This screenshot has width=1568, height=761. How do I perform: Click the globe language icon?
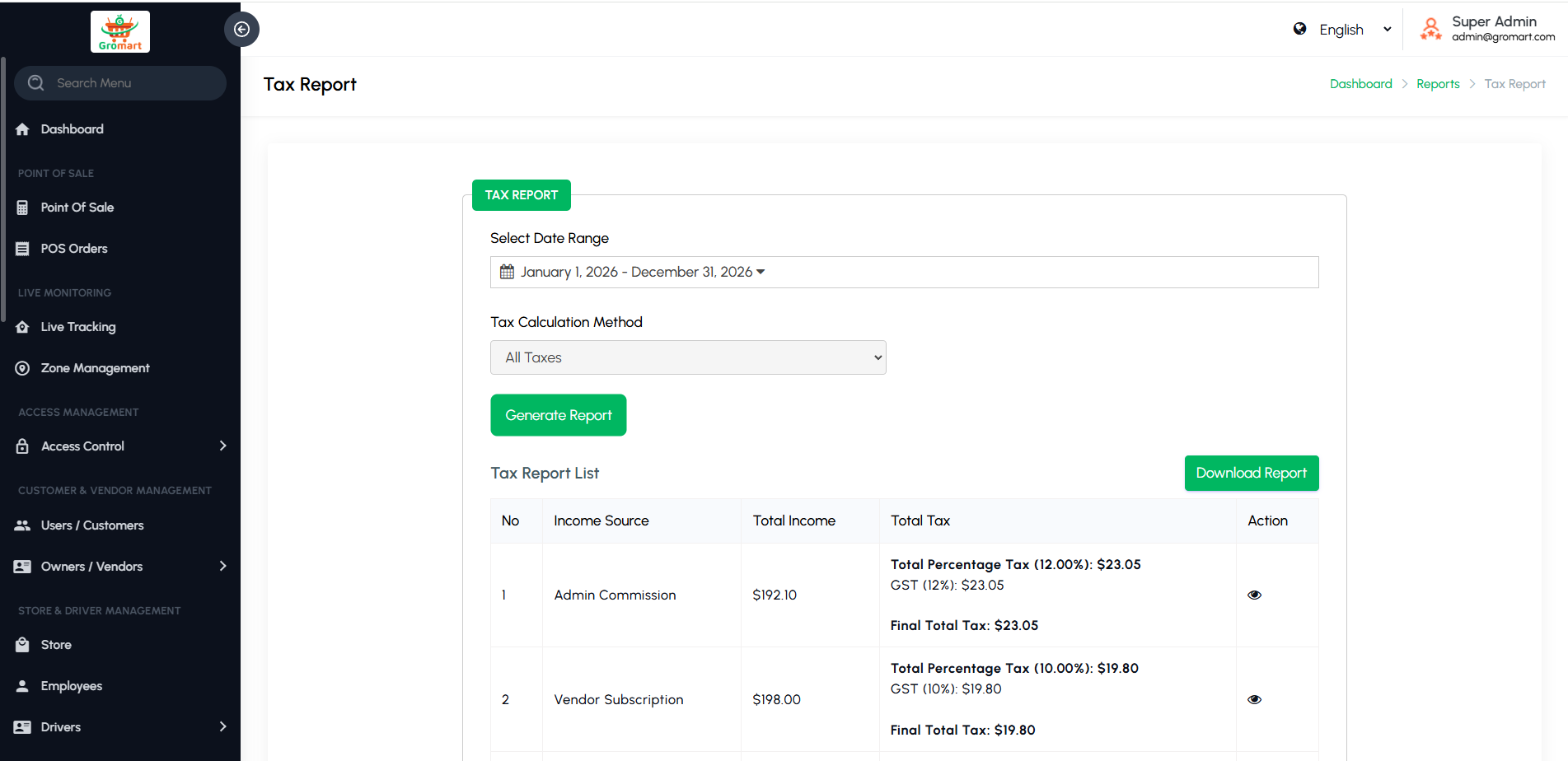click(1299, 29)
